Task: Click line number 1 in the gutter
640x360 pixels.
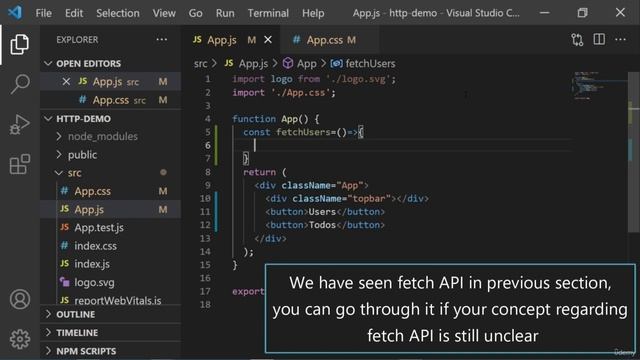Action: pos(208,79)
